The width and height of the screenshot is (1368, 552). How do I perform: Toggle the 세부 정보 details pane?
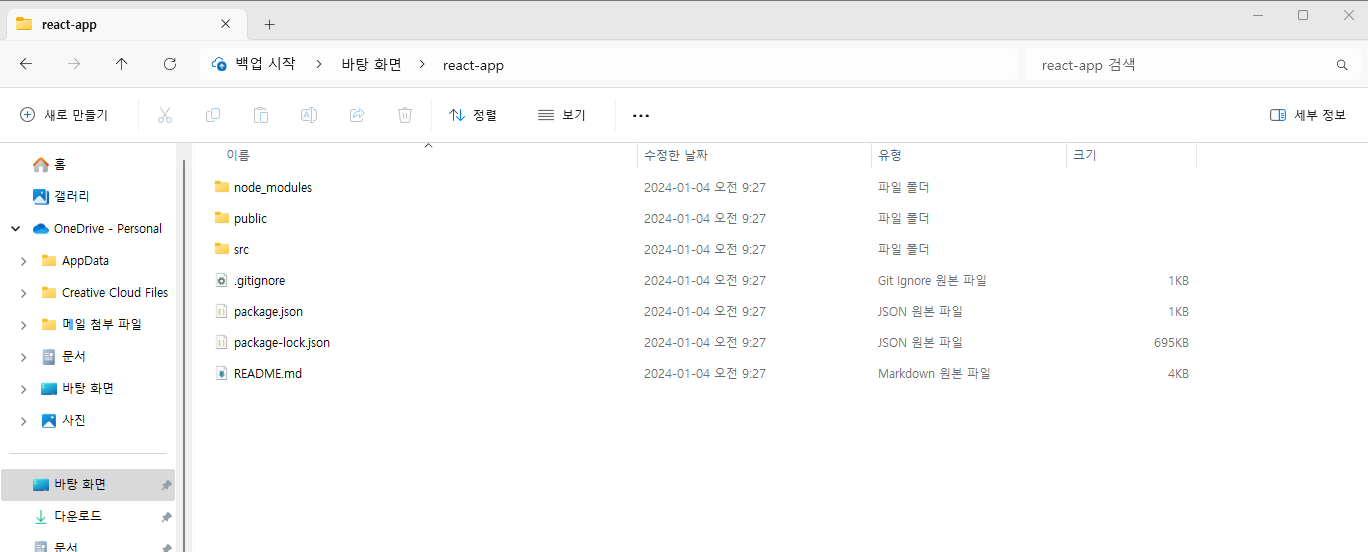click(x=1308, y=115)
